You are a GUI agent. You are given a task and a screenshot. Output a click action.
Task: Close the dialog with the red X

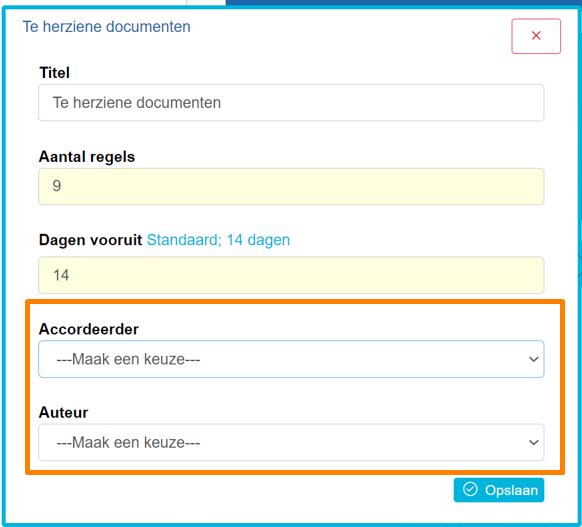tap(536, 36)
